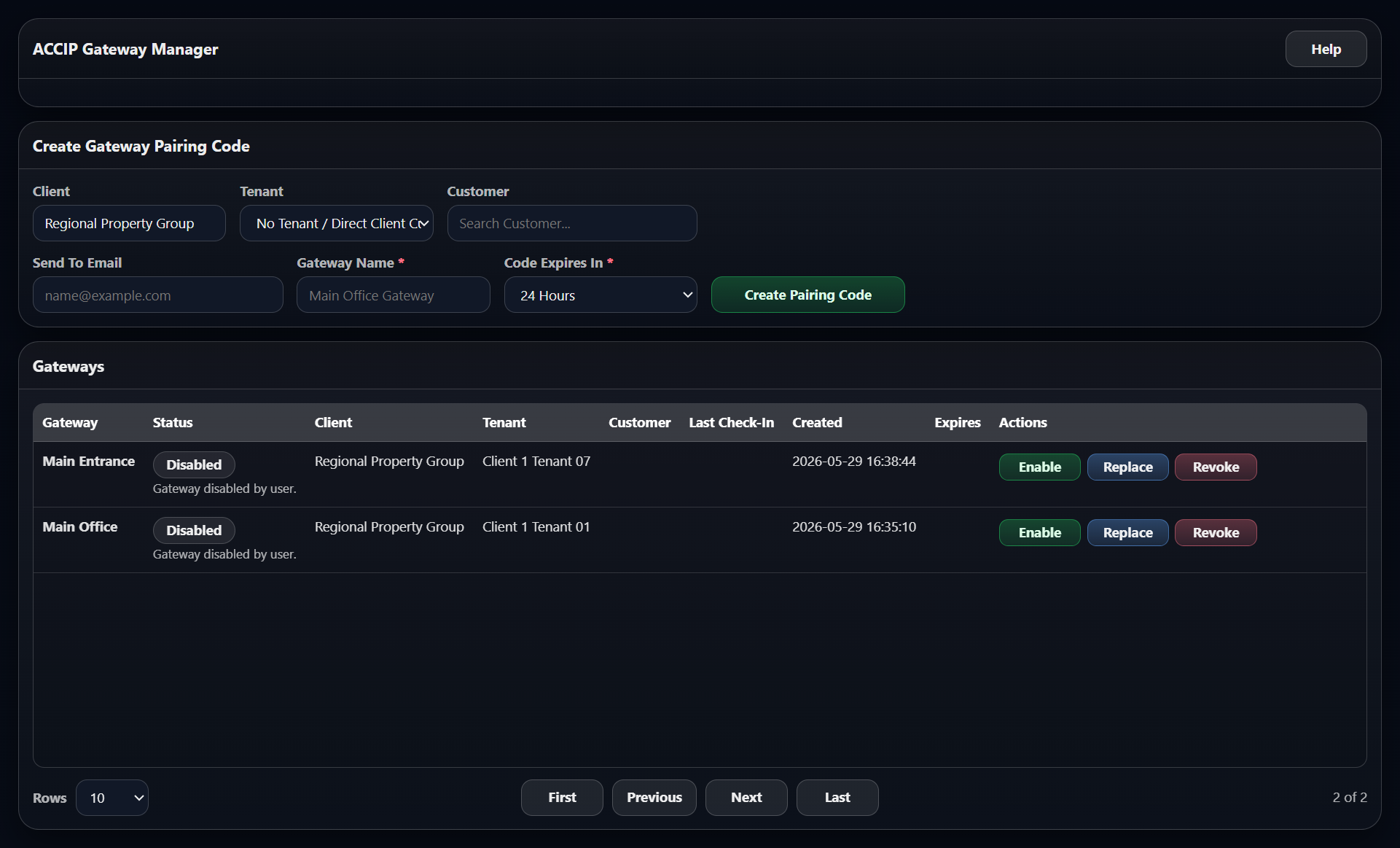The height and width of the screenshot is (848, 1400).
Task: Click the Customer column header in table
Action: [639, 422]
